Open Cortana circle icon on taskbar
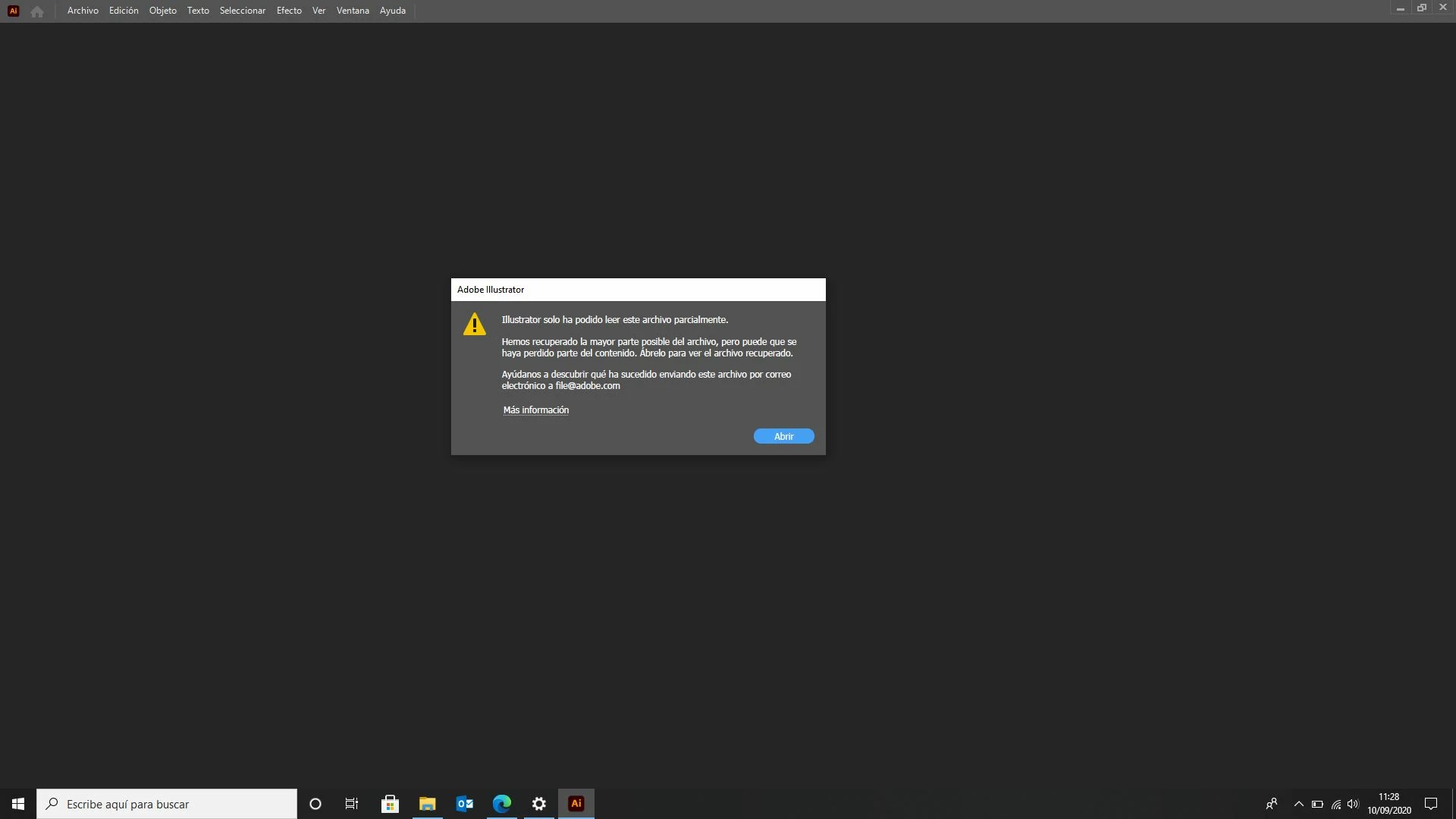This screenshot has height=819, width=1456. [315, 804]
